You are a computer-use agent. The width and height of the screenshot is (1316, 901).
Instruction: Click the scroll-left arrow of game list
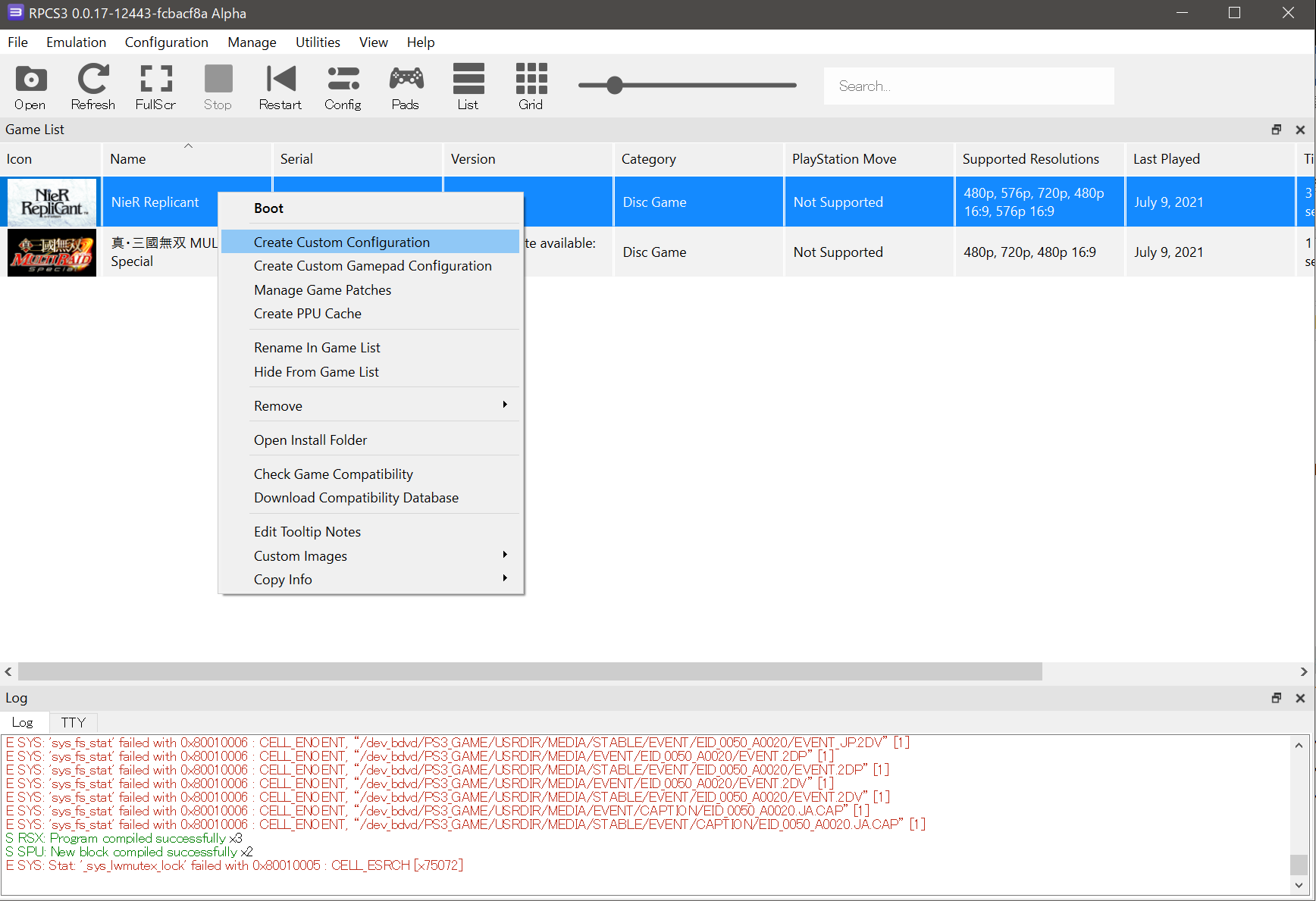click(8, 671)
